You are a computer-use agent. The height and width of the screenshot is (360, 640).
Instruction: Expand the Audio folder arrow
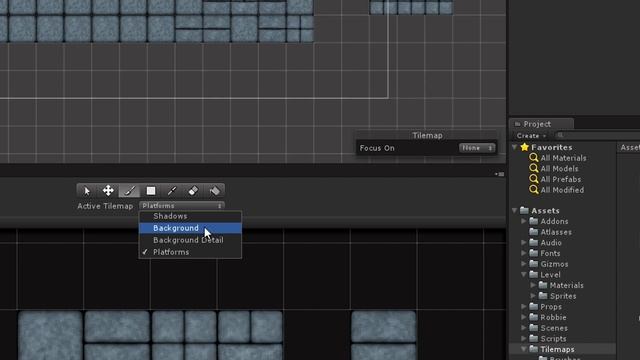coord(524,242)
